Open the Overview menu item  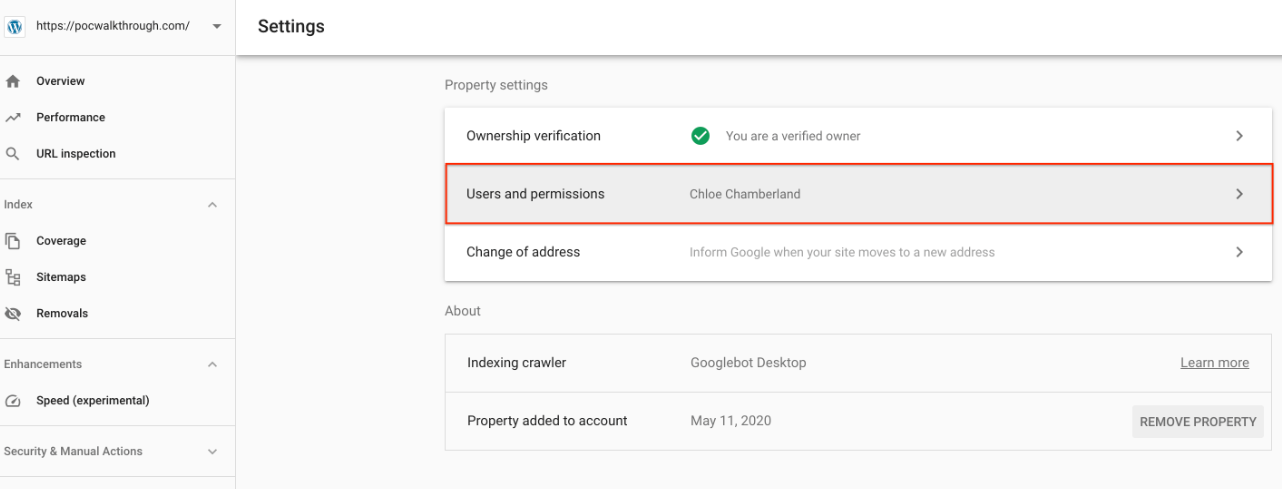60,81
